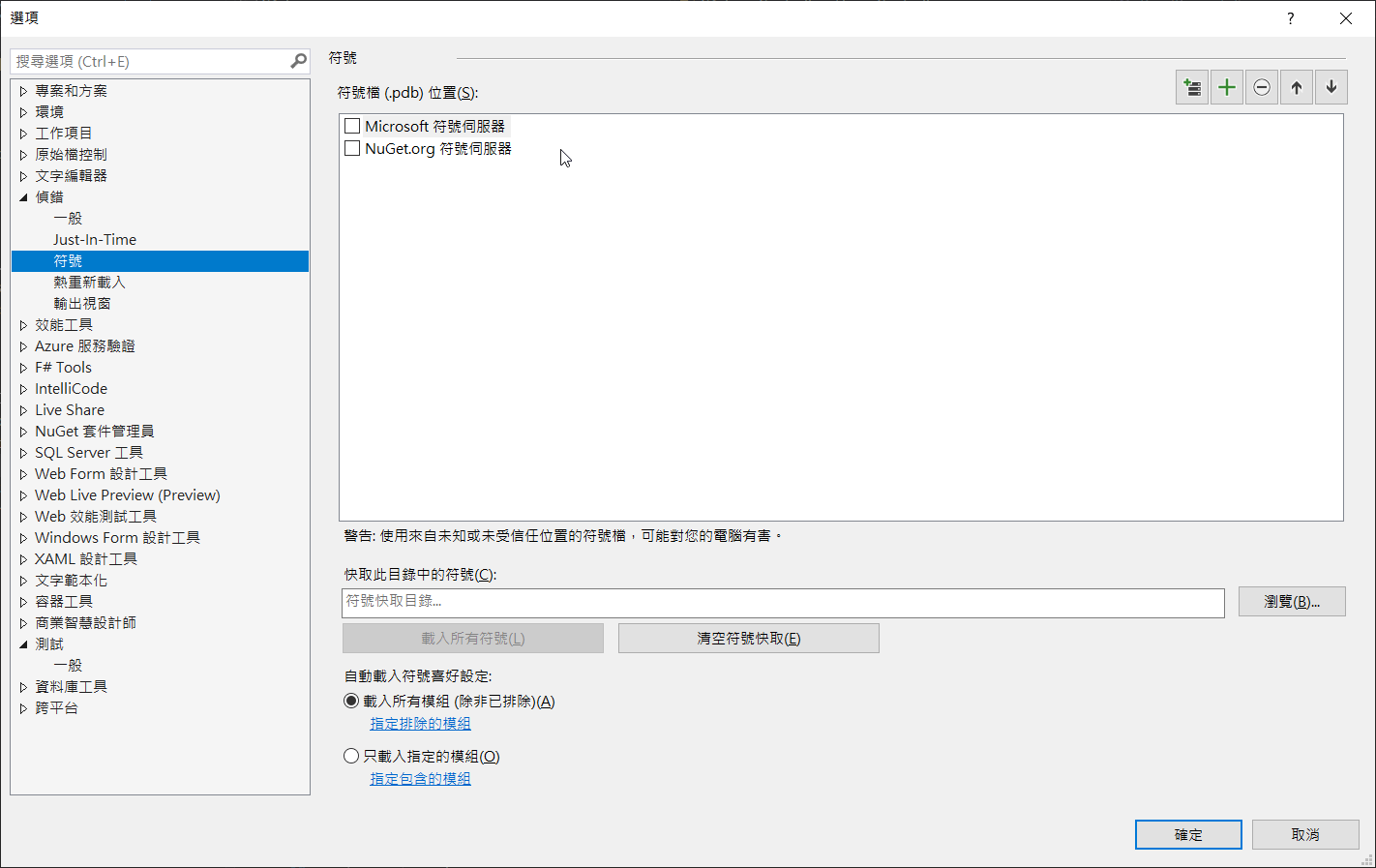The image size is (1376, 868).
Task: Click the help question mark icon
Action: tap(1290, 18)
